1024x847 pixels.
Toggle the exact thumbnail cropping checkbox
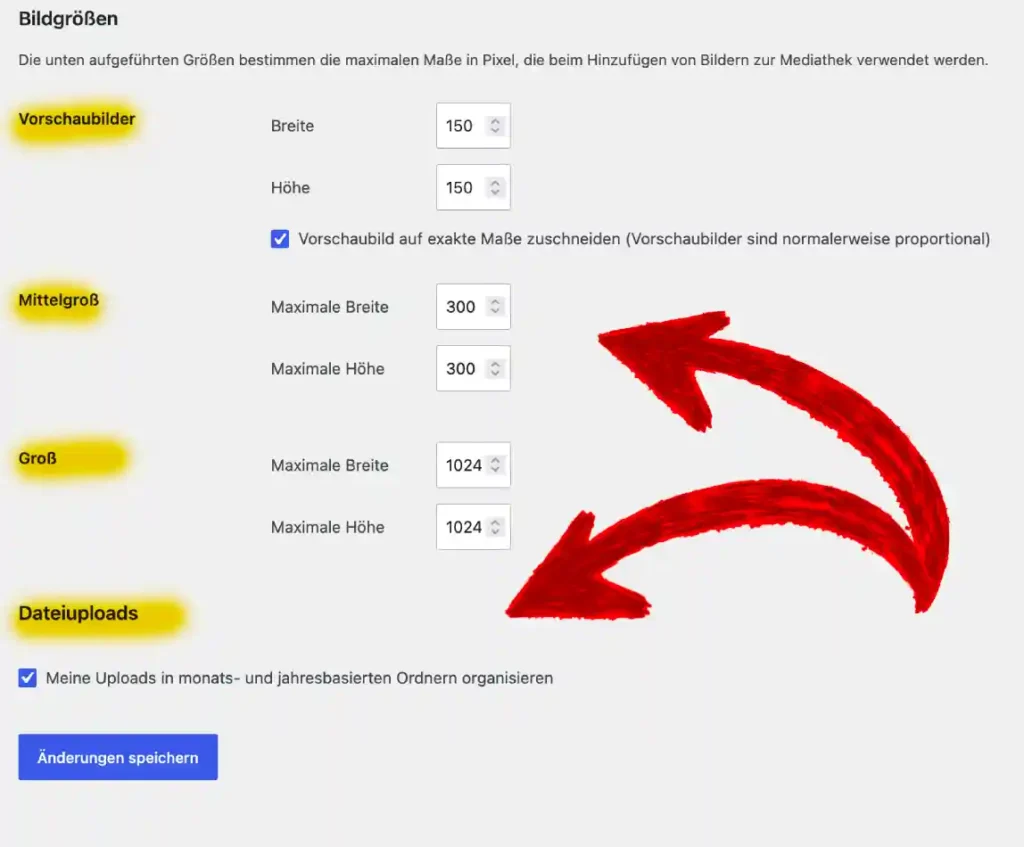coord(280,239)
